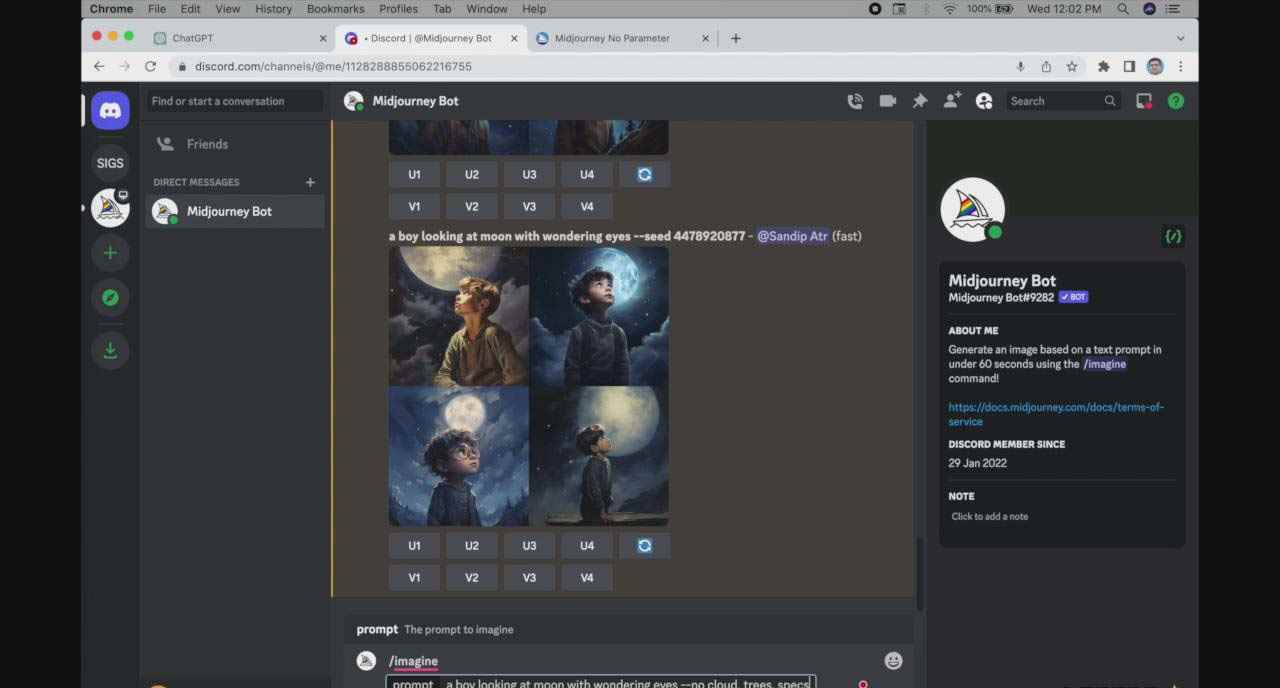Start a voice call with Midjourney Bot

pyautogui.click(x=855, y=101)
